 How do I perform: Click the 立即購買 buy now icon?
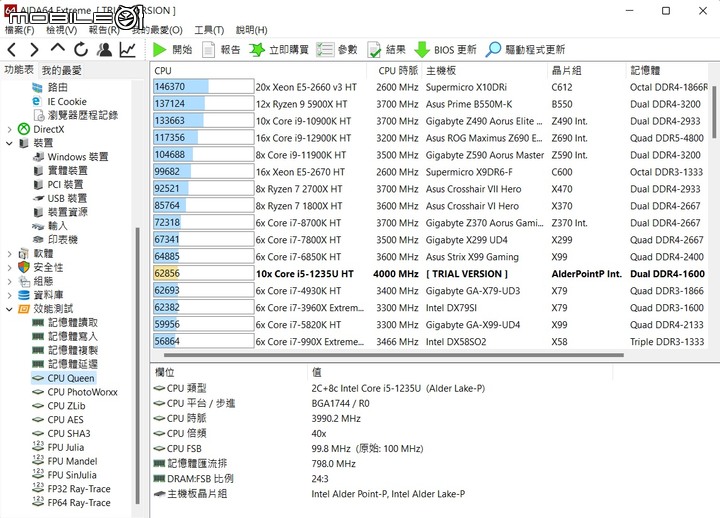coord(257,50)
